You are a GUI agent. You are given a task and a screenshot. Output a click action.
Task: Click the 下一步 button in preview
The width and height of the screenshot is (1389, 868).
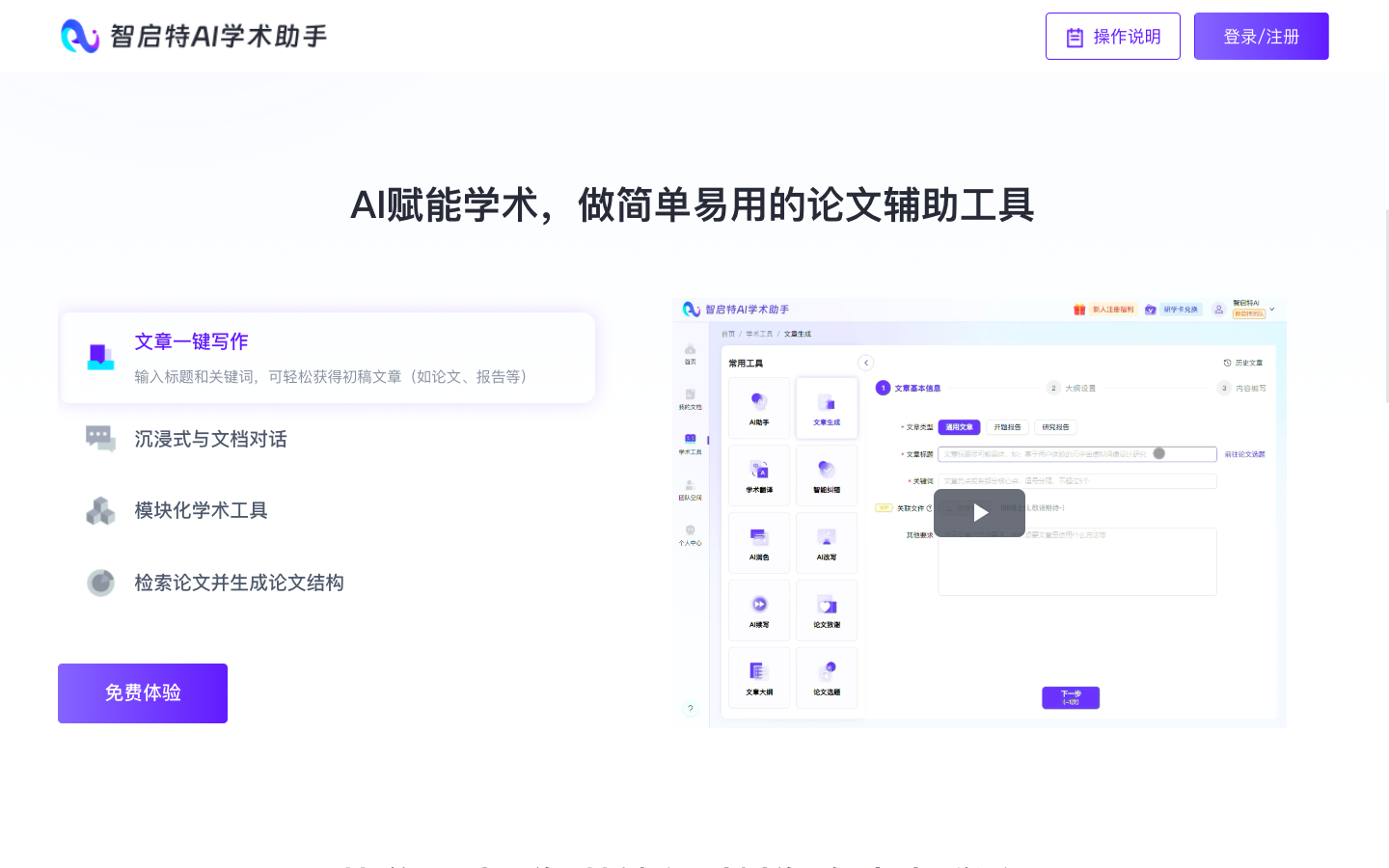[1071, 697]
